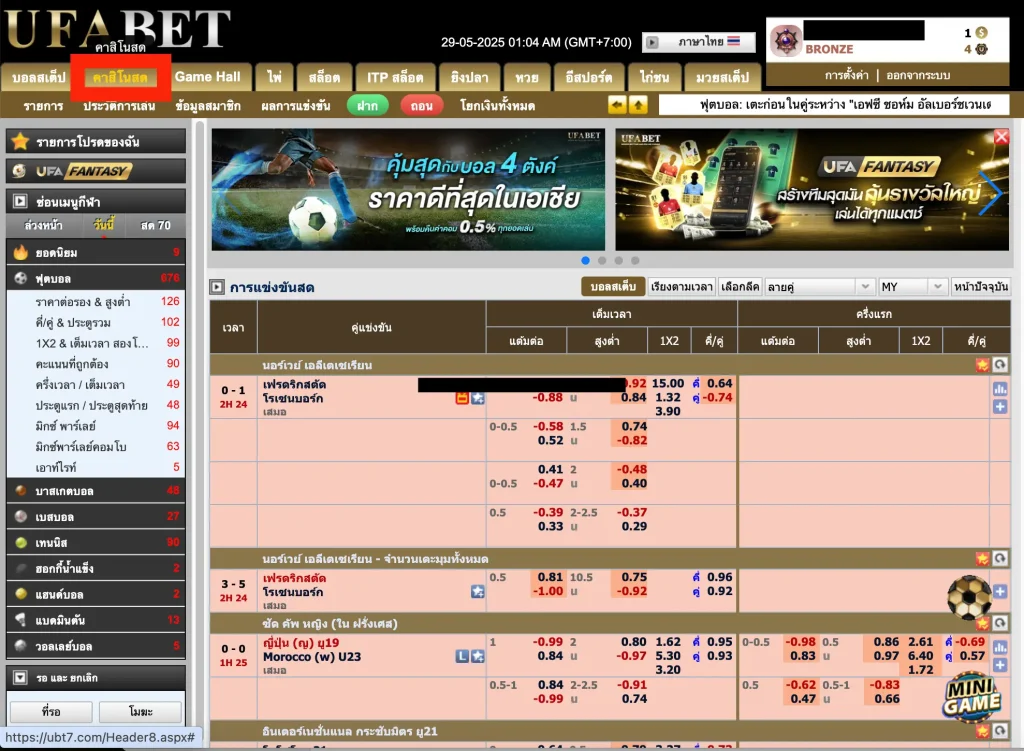Click the live TV icon on Fredrikstad match

[462, 397]
